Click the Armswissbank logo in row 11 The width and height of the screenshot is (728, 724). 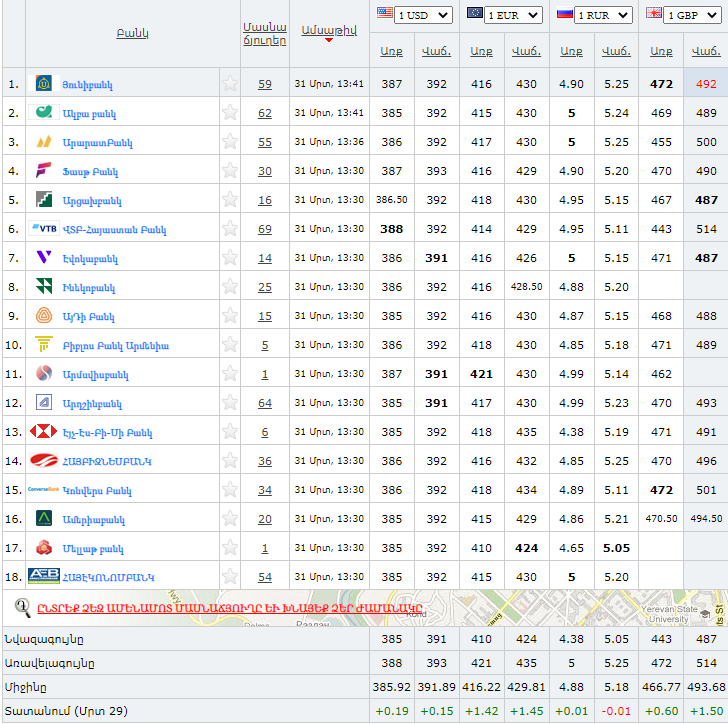coord(44,373)
